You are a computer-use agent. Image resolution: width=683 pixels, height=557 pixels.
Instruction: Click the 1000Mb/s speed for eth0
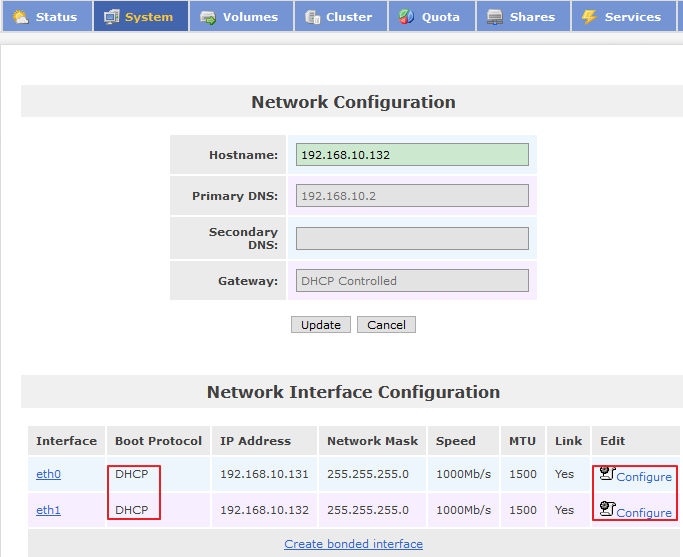(x=463, y=474)
